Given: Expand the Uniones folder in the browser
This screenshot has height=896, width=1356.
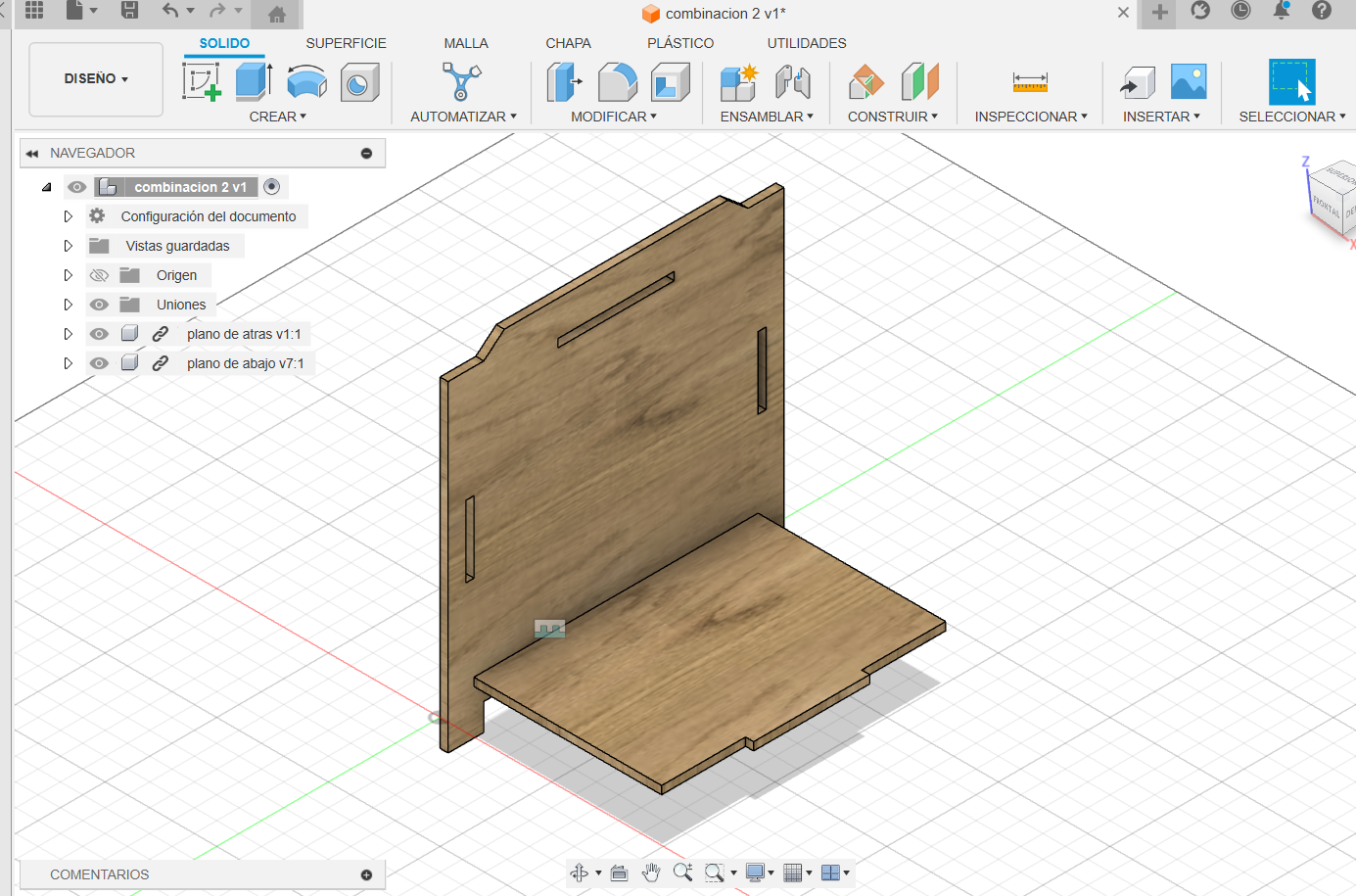Looking at the screenshot, I should click(x=68, y=305).
